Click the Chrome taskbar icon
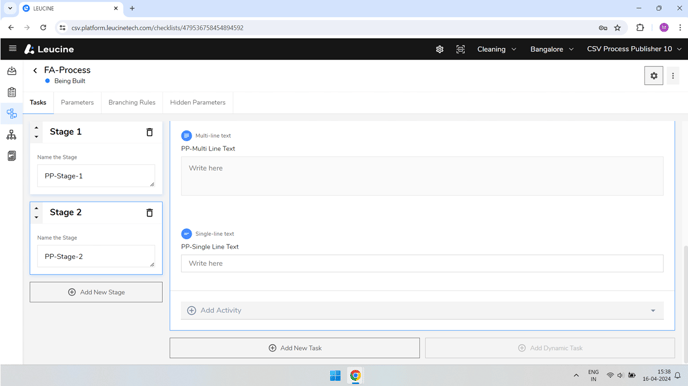 (355, 375)
